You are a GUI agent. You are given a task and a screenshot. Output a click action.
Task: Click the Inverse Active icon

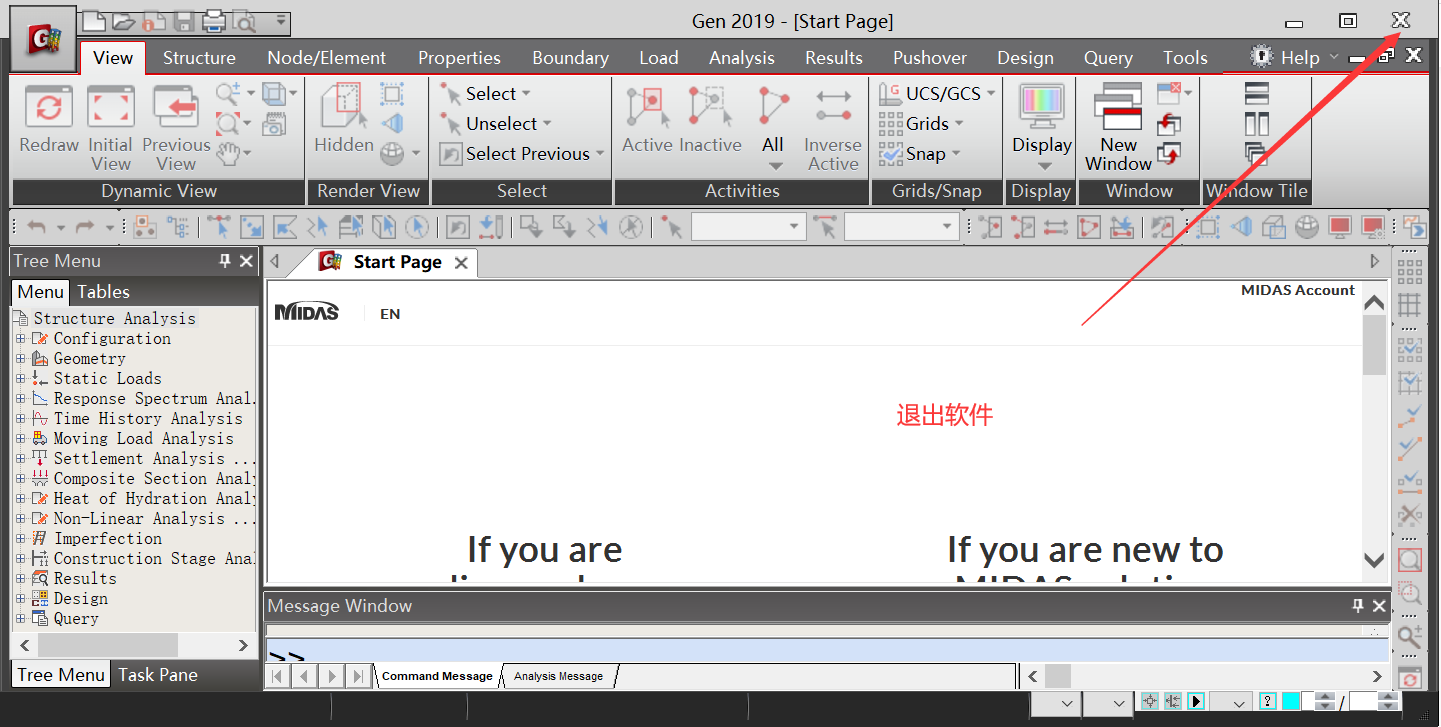(833, 107)
